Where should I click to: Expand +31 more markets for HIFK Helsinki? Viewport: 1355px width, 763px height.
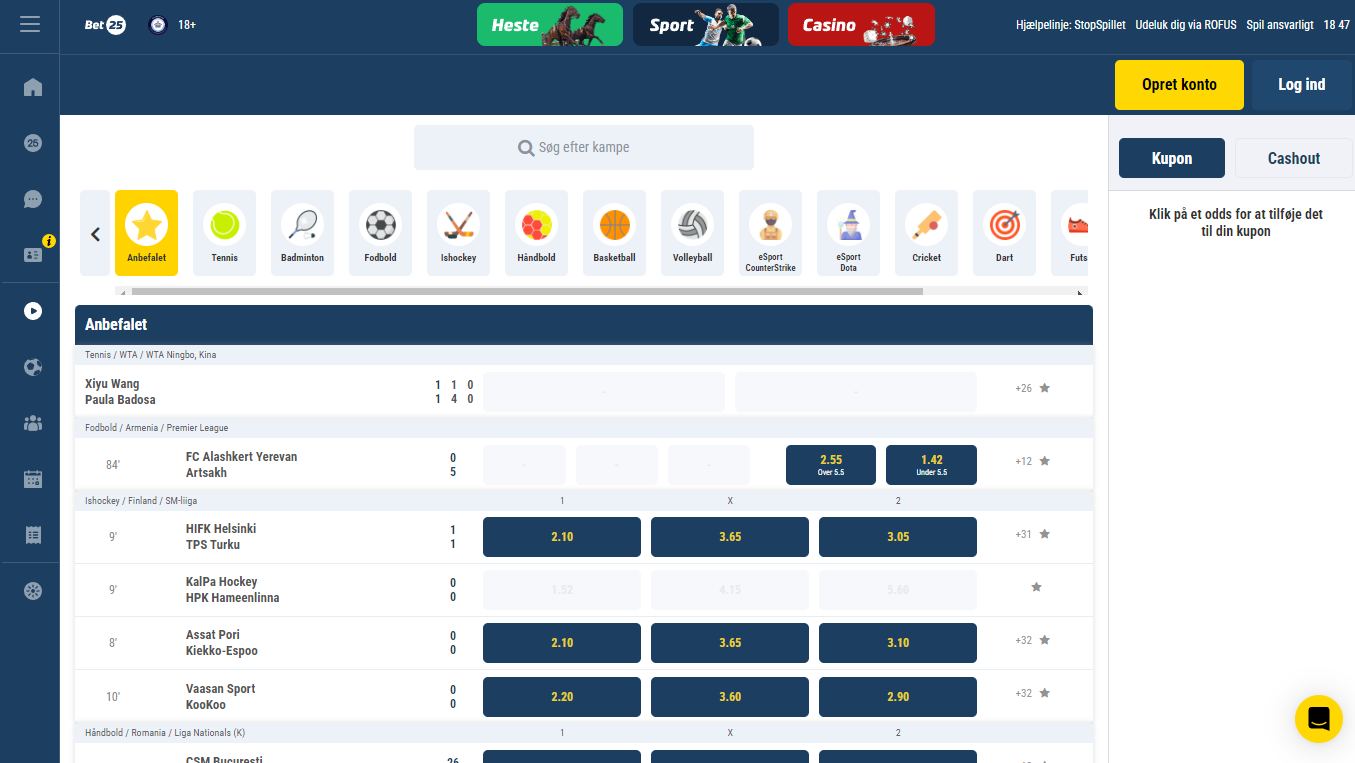(1023, 535)
